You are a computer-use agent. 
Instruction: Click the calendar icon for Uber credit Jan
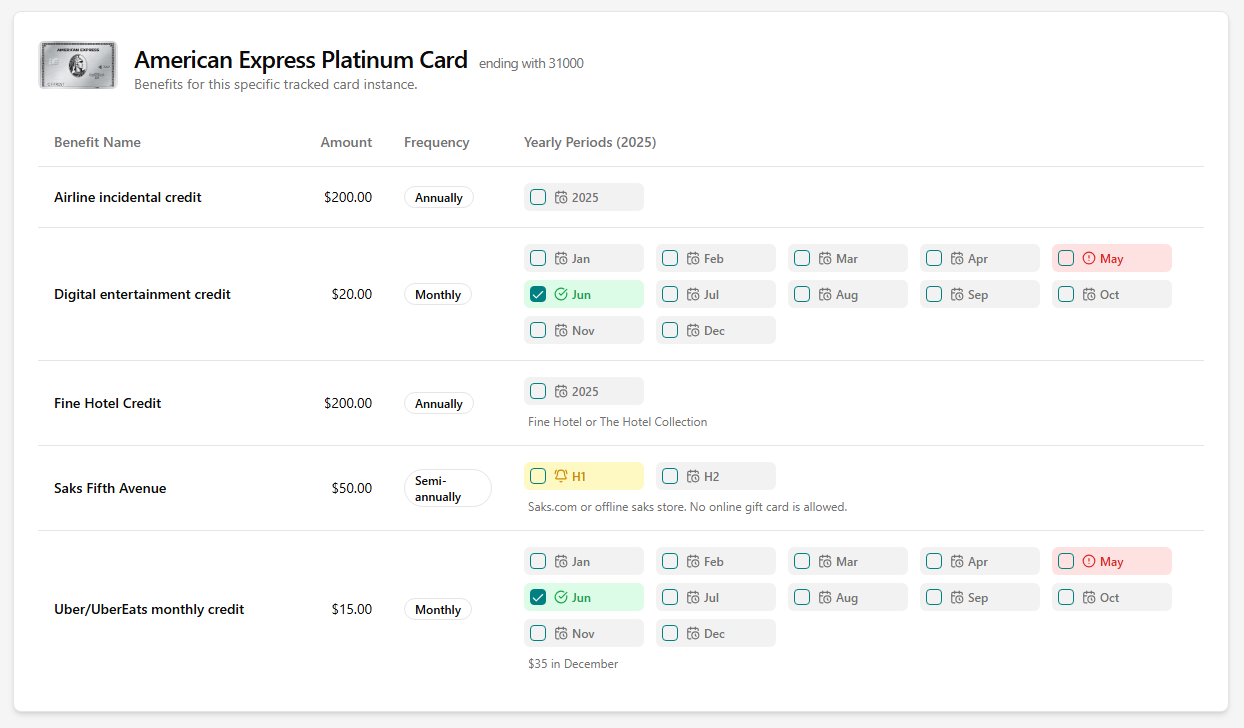(561, 561)
